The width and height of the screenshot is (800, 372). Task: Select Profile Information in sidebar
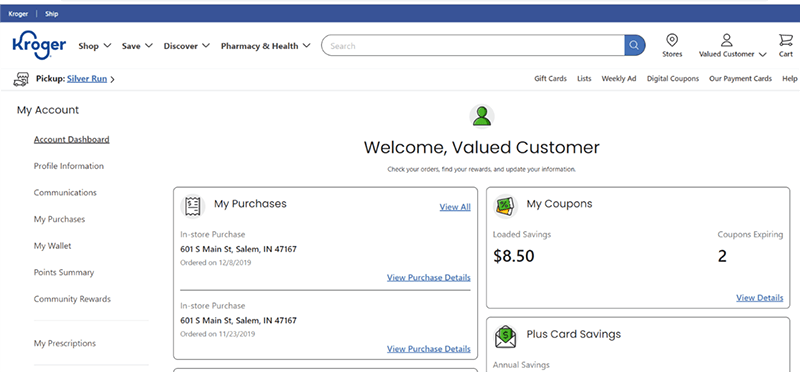[x=69, y=166]
